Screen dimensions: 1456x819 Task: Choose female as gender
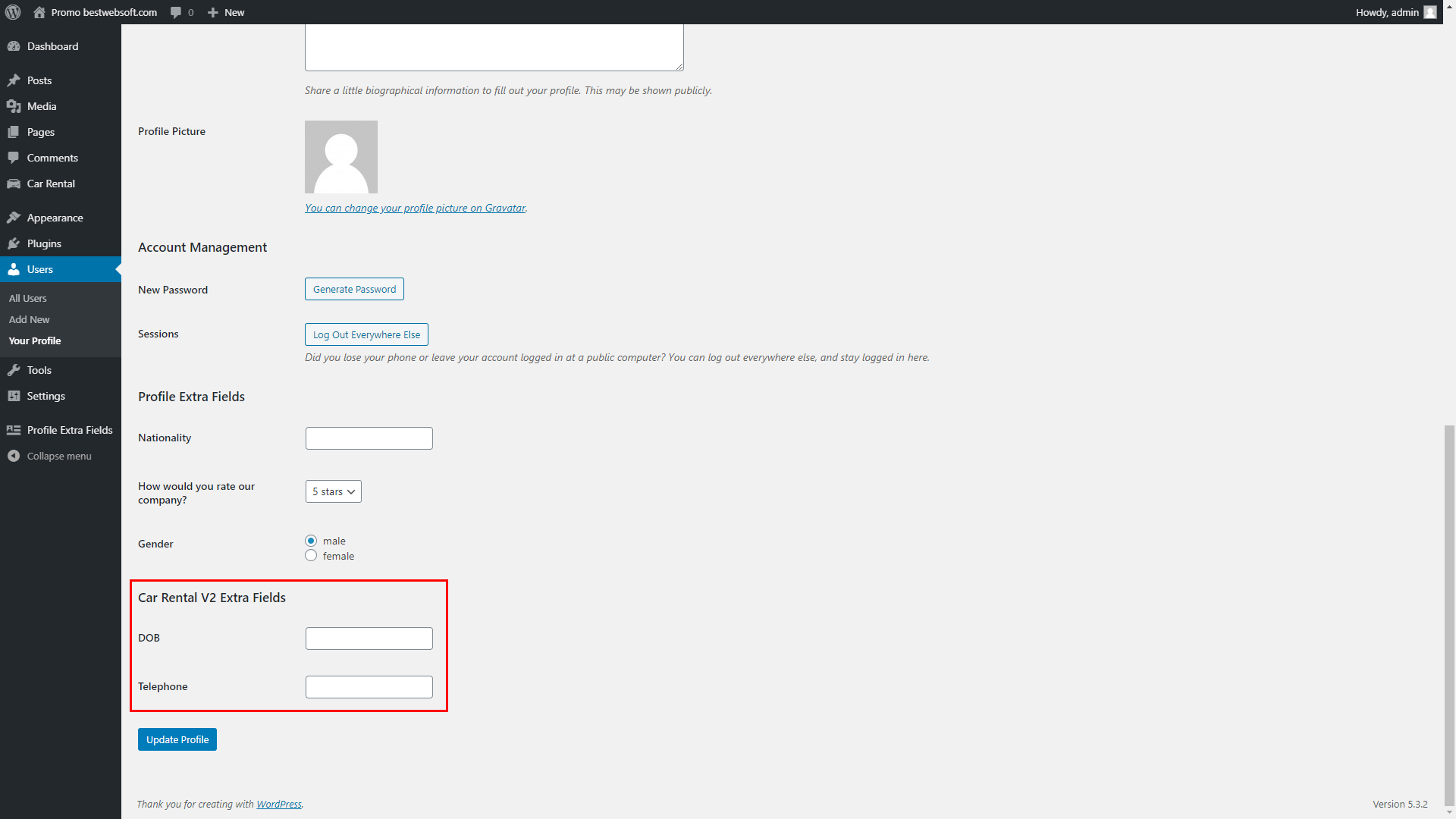tap(311, 555)
